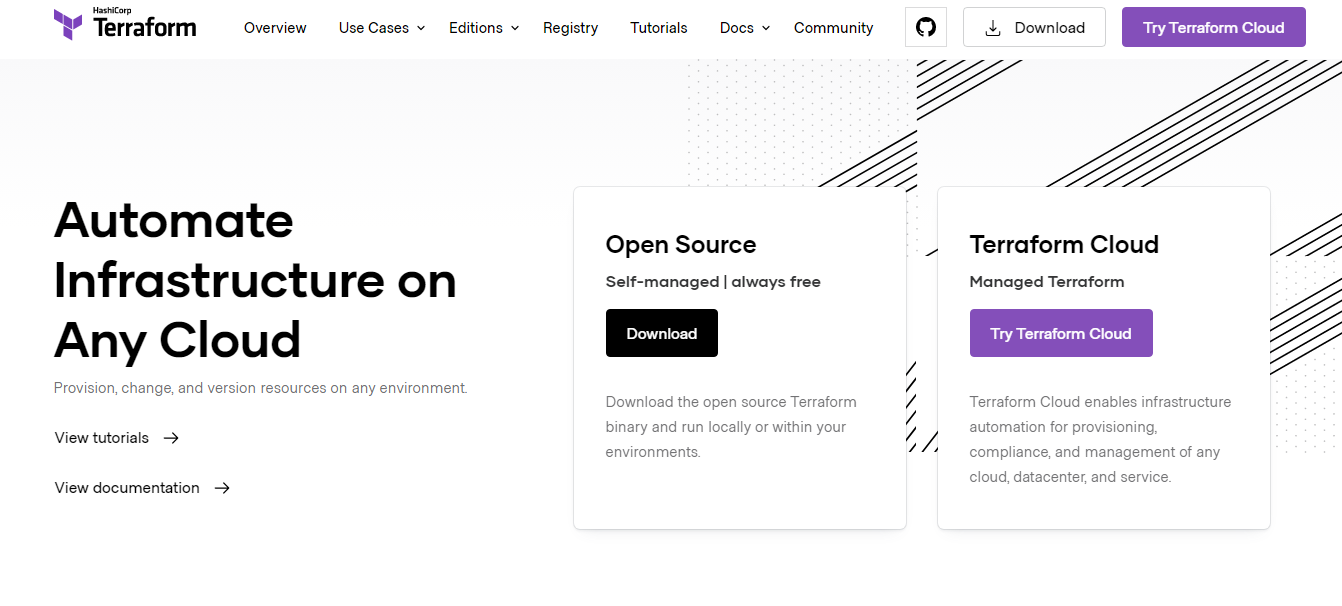Image resolution: width=1342 pixels, height=606 pixels.
Task: Open the Editions menu
Action: [484, 28]
